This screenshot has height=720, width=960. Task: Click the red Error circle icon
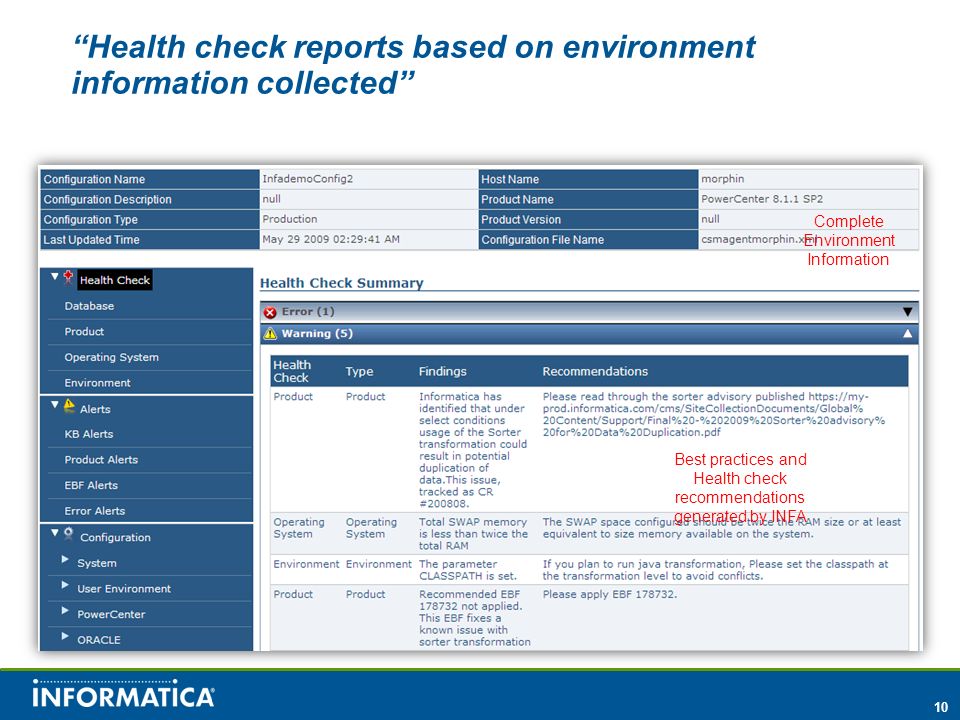[270, 313]
